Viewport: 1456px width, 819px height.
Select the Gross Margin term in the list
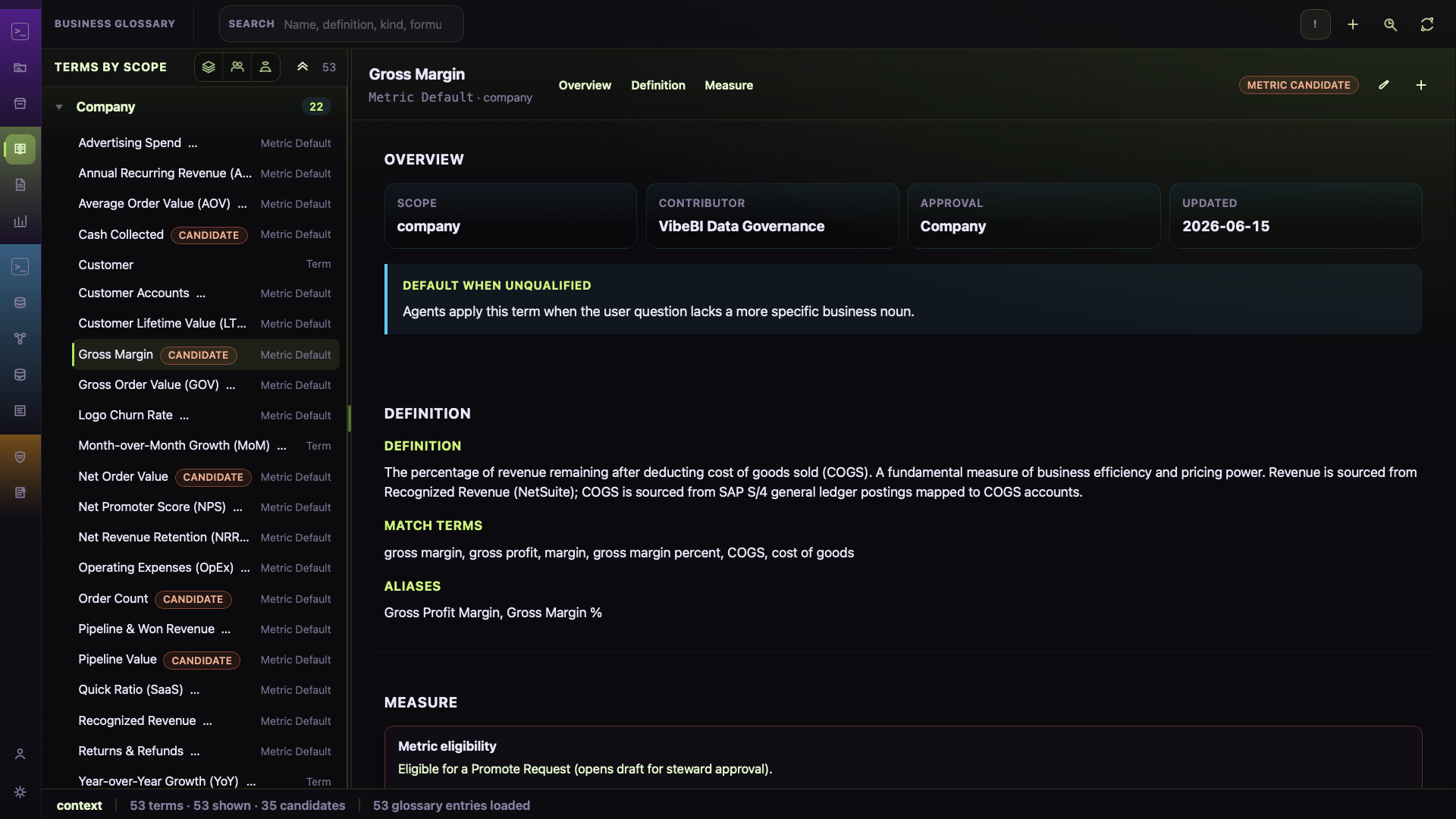(205, 354)
